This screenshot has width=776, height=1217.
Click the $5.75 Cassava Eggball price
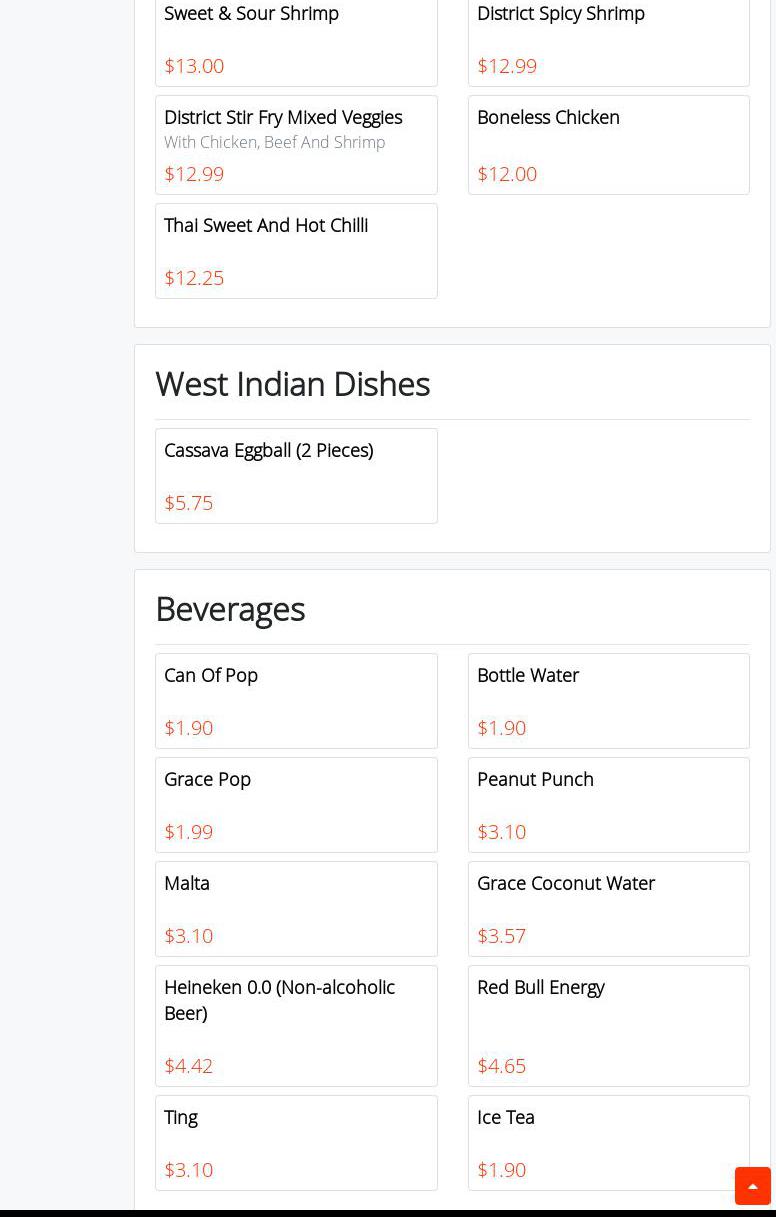coord(189,503)
